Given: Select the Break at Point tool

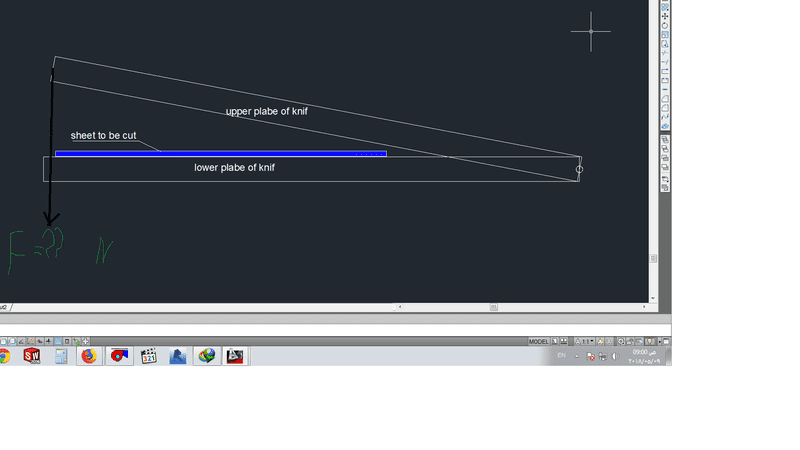Looking at the screenshot, I should [665, 71].
